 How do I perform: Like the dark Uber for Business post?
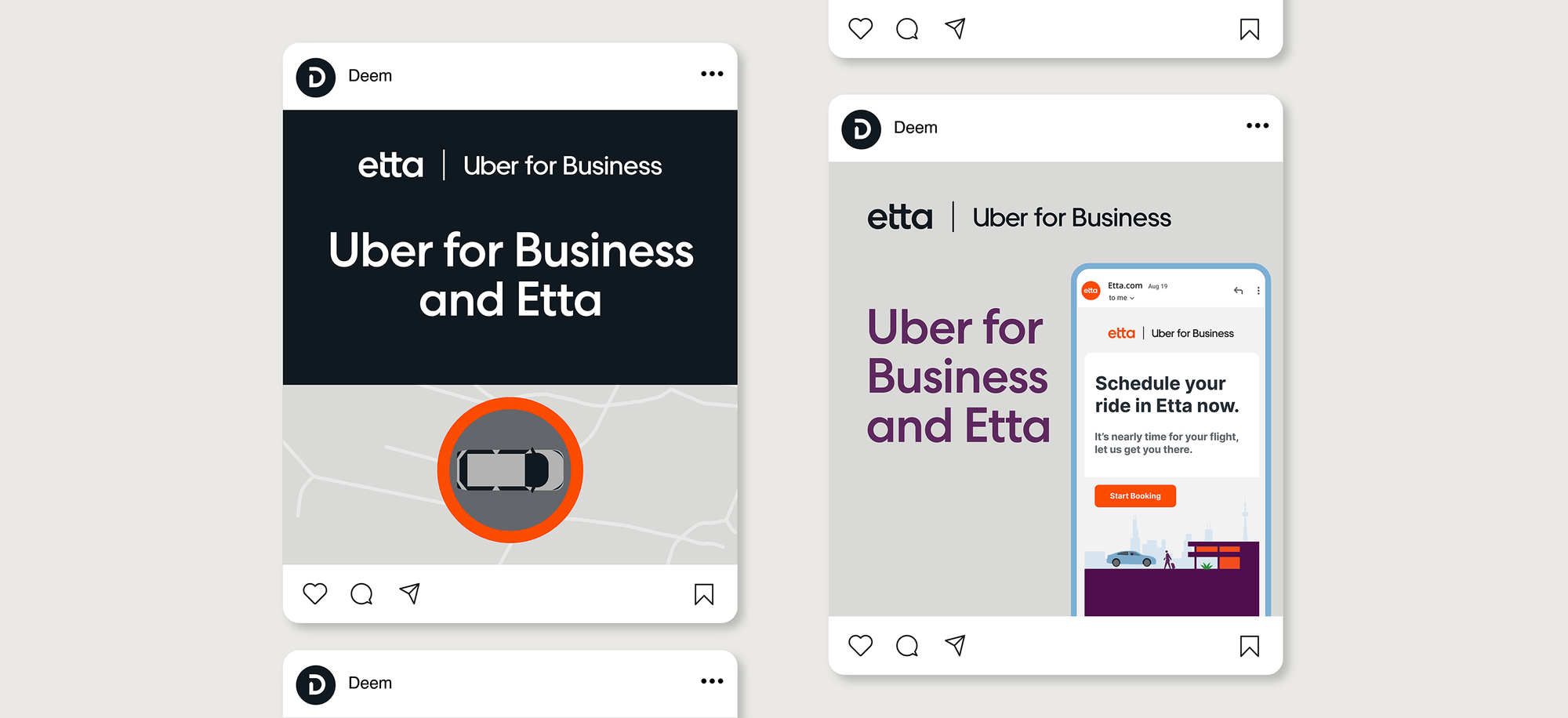(x=315, y=594)
